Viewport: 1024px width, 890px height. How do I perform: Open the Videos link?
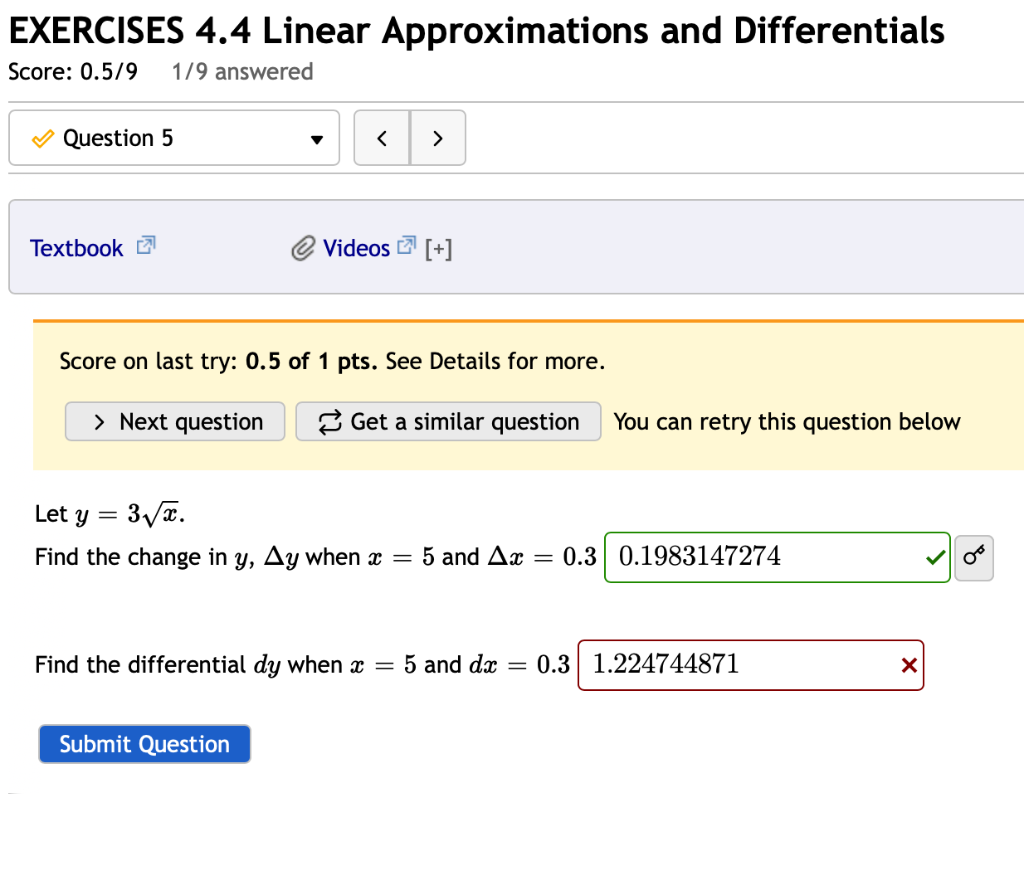click(356, 247)
